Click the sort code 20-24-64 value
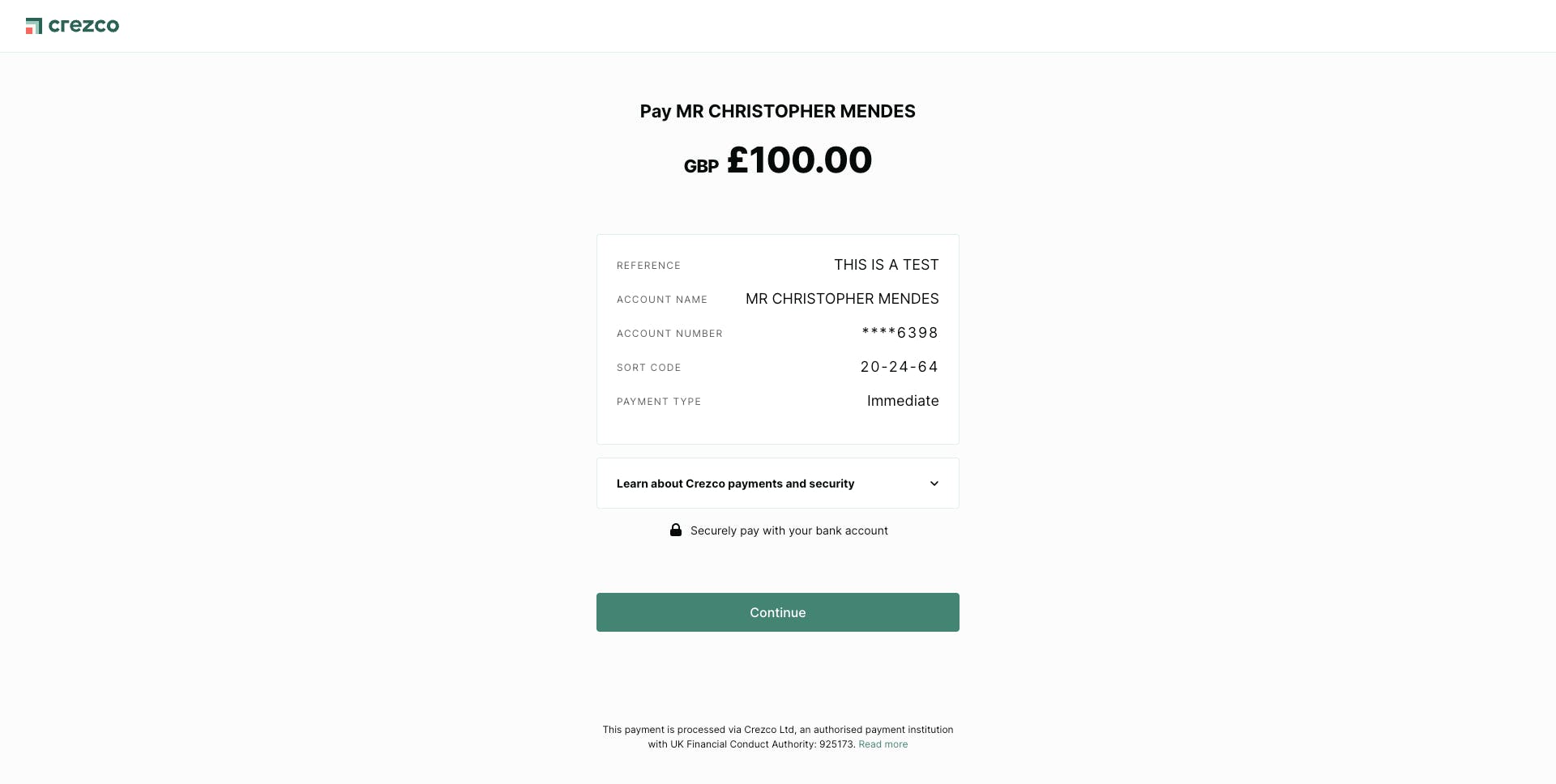The image size is (1556, 784). [900, 367]
